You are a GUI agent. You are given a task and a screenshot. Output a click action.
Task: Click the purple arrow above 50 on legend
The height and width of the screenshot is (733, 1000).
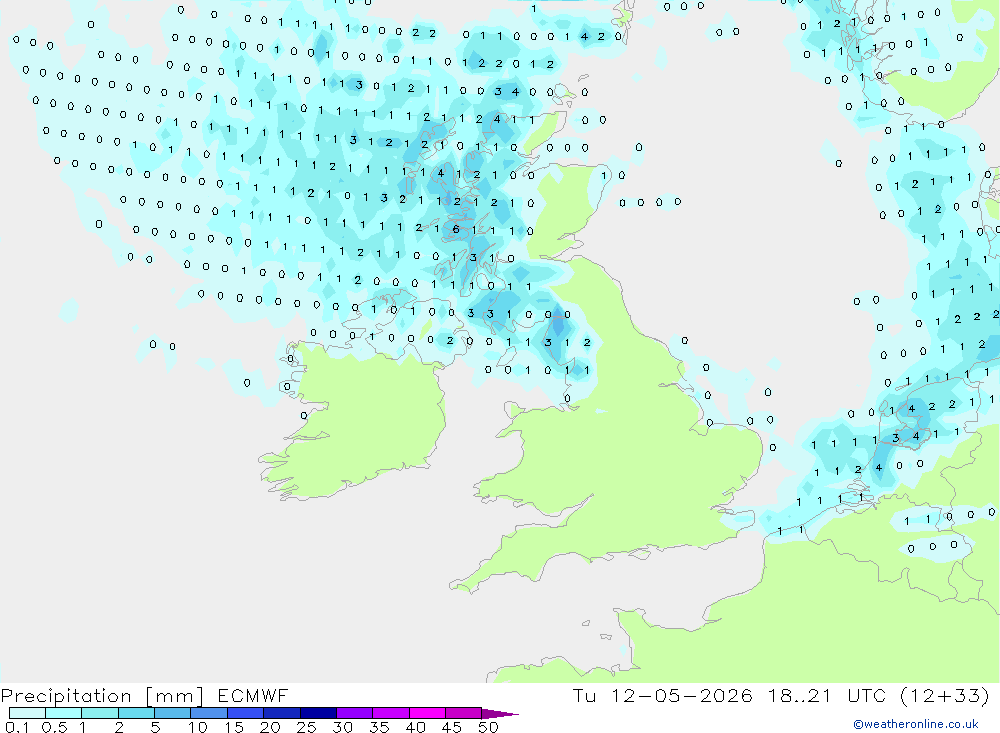pos(500,714)
